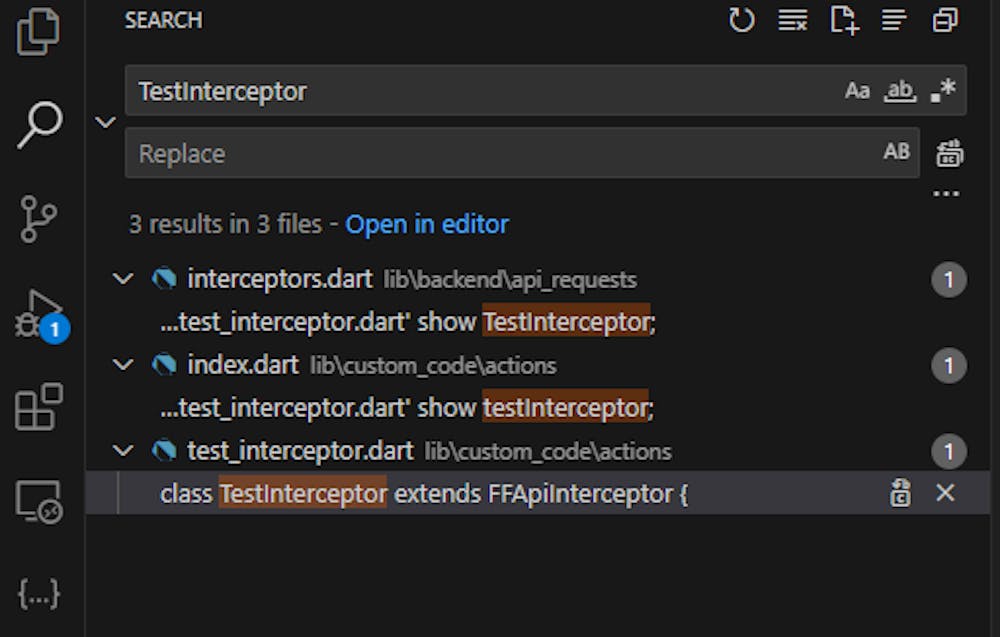Collapse all search results
This screenshot has height=637, width=1000.
click(945, 20)
